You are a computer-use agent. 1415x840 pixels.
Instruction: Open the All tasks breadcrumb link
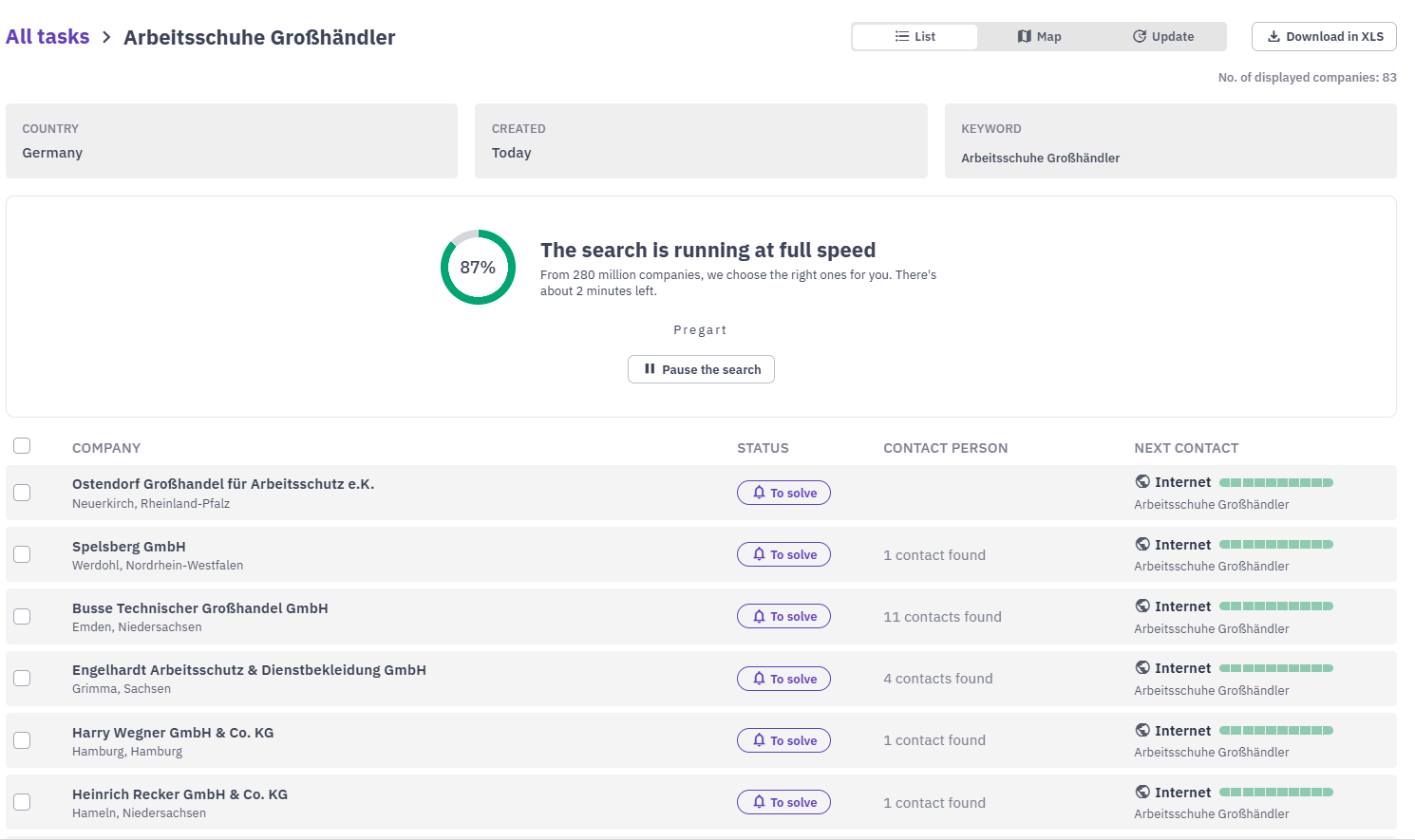coord(47,37)
